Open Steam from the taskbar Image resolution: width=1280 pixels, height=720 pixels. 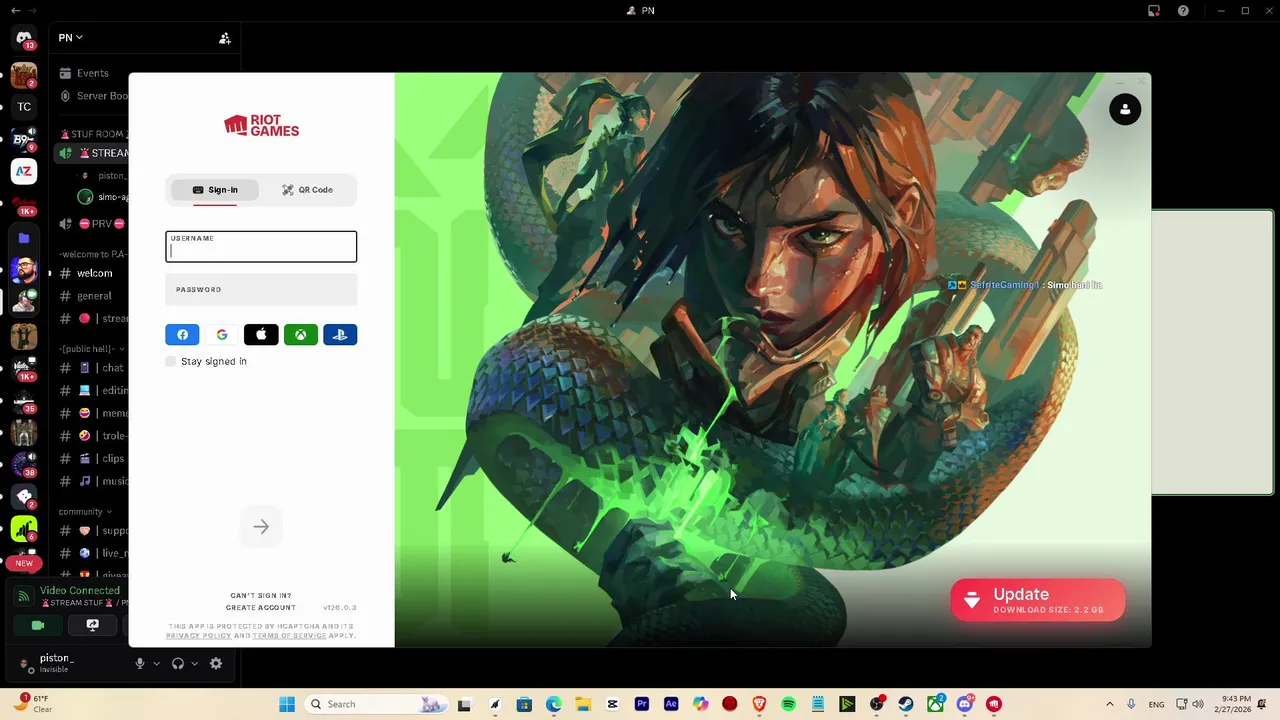click(x=906, y=704)
